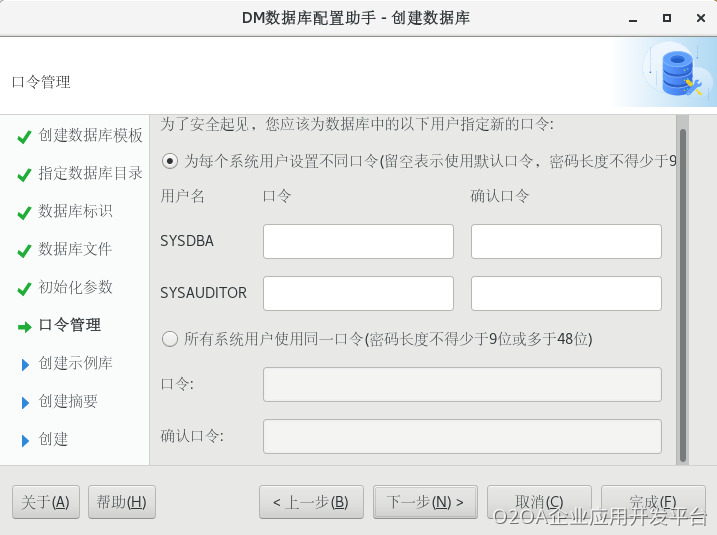Select 为每个系统用户设置不同口令 radio option

point(170,160)
